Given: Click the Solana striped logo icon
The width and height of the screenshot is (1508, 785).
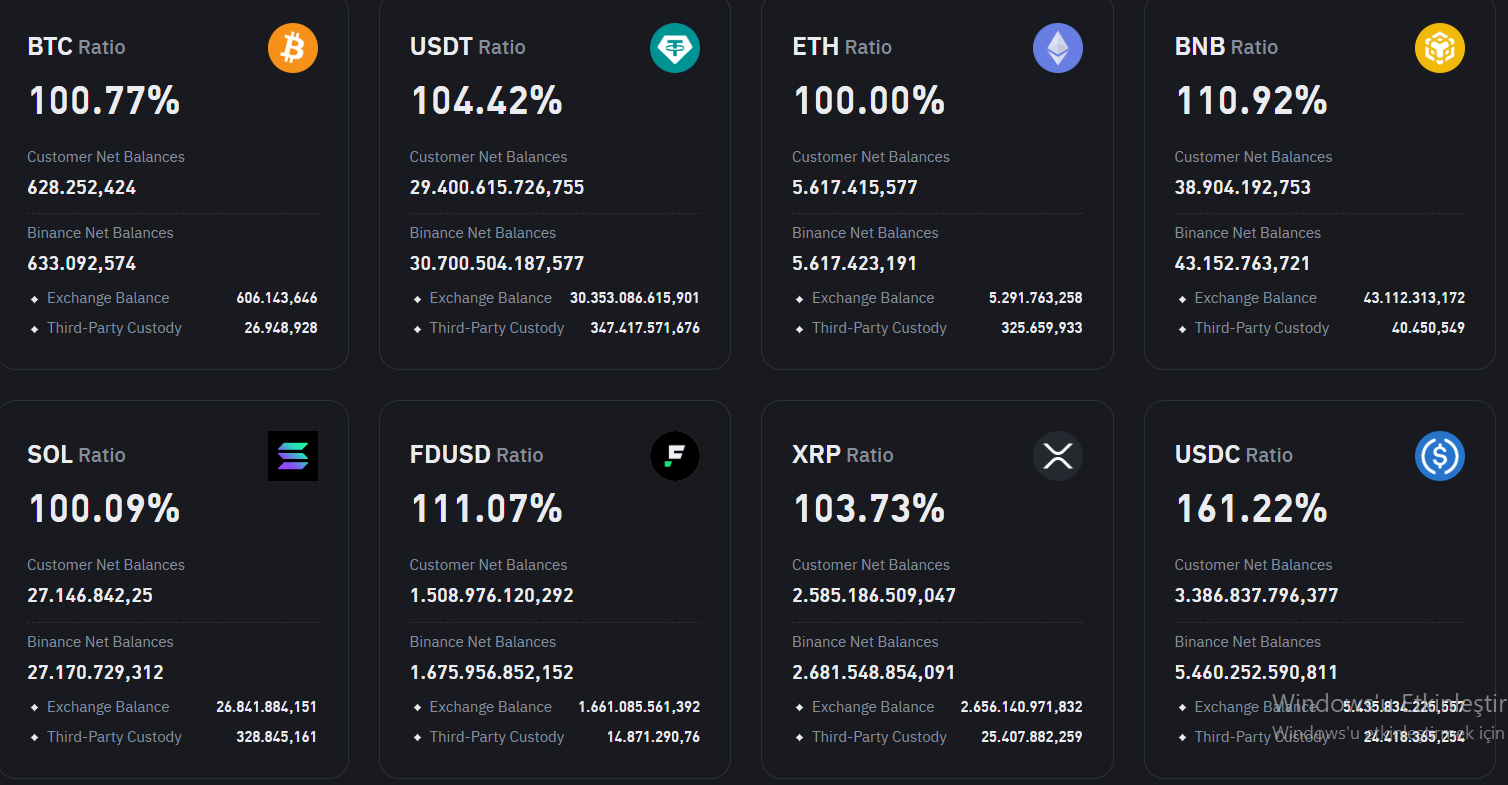Looking at the screenshot, I should pyautogui.click(x=293, y=456).
